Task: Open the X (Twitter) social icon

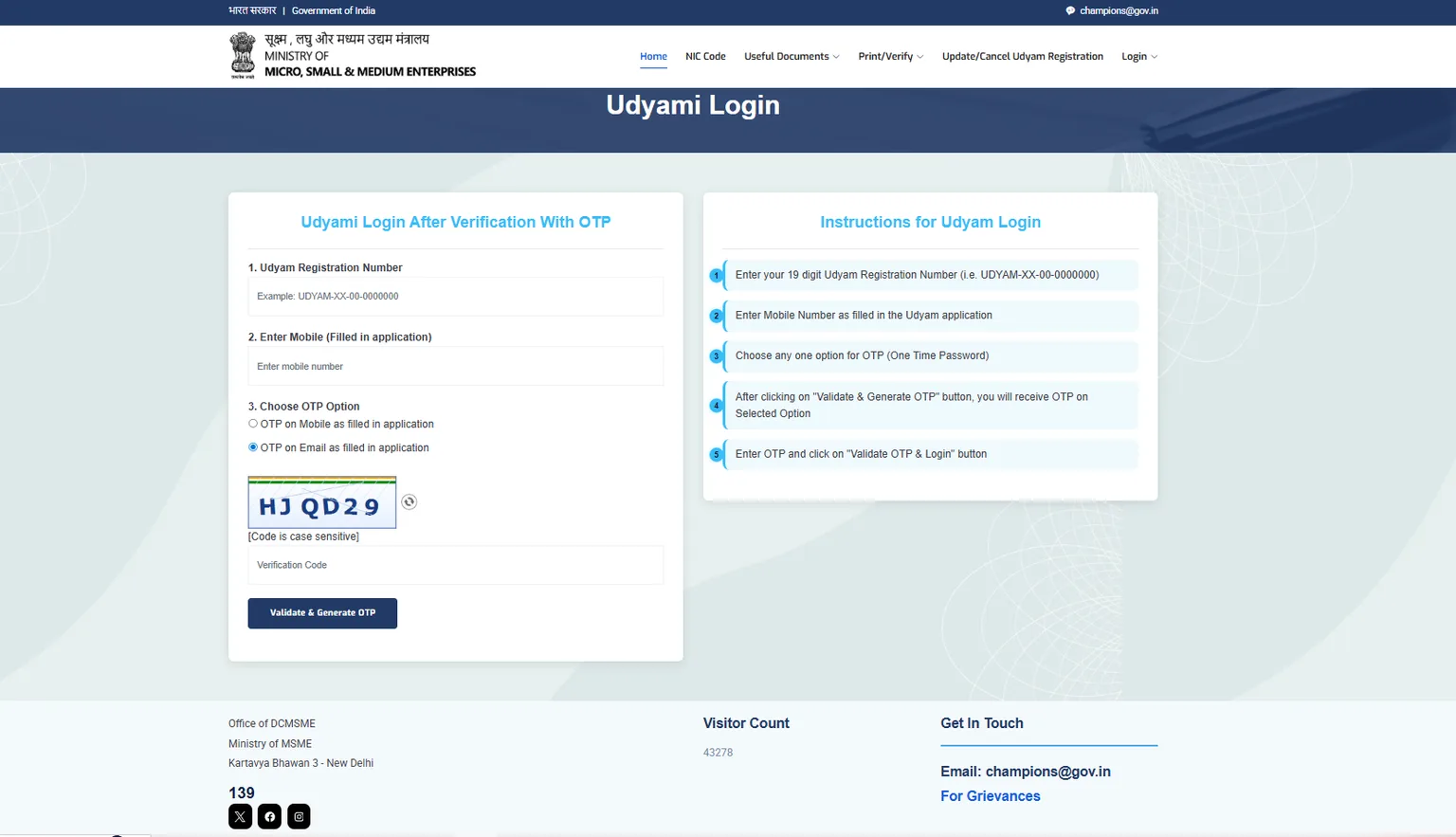Action: tap(240, 816)
